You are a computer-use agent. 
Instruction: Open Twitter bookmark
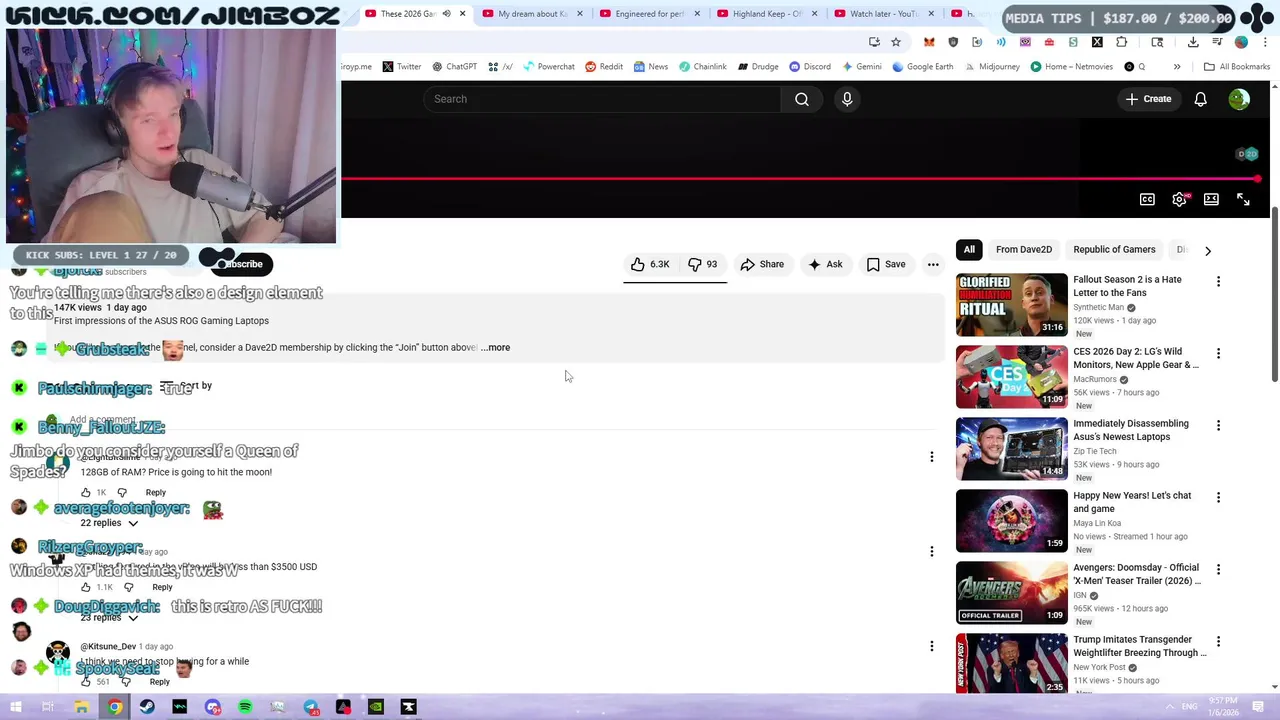click(401, 67)
